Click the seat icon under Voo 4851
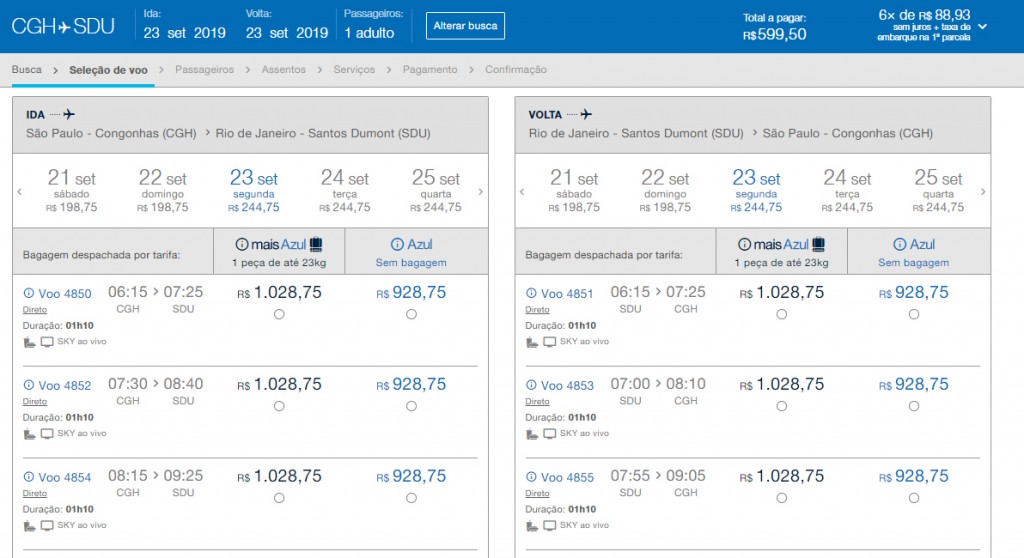Screen dimensions: 1024x558 (x=532, y=342)
